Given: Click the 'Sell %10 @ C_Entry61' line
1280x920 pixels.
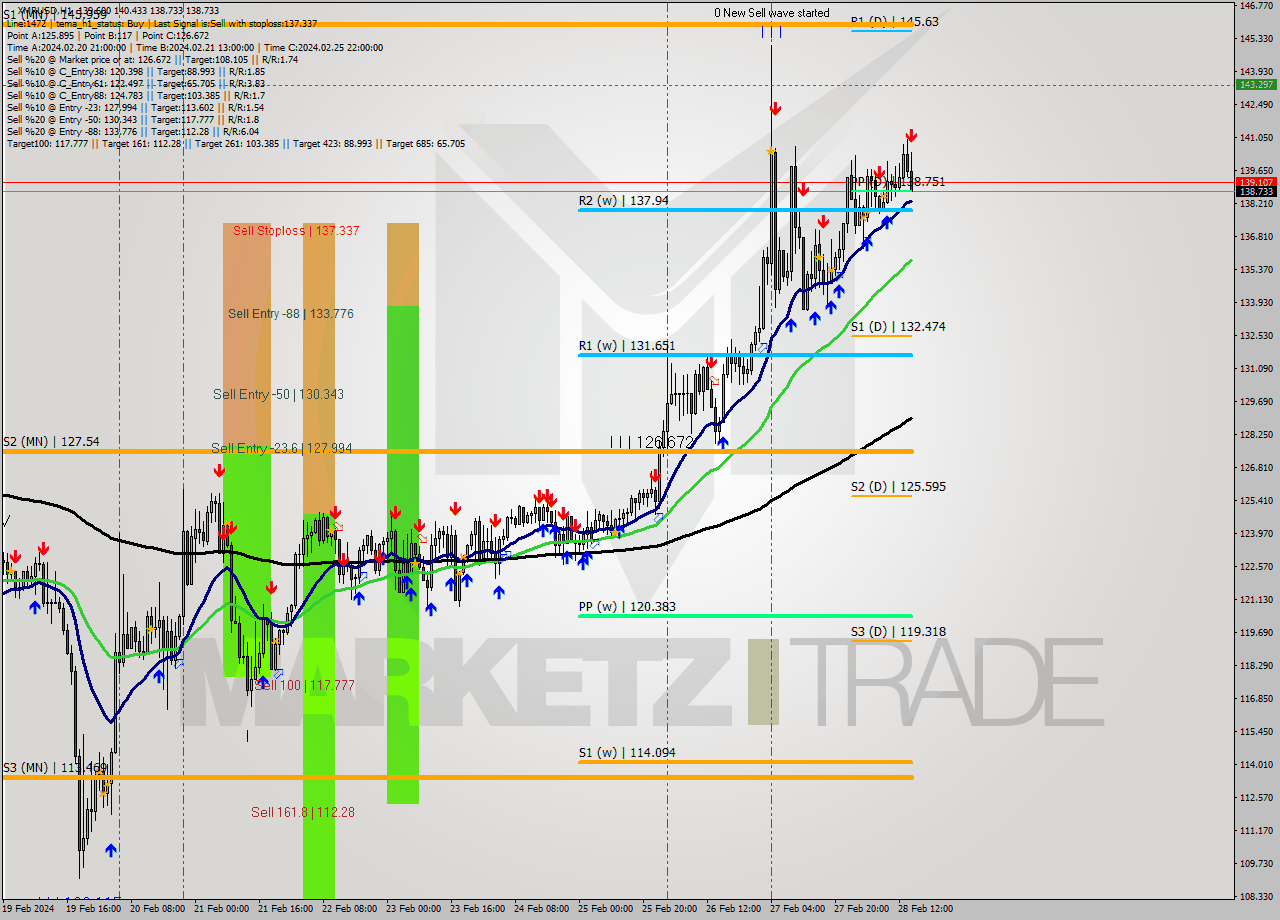Looking at the screenshot, I should point(136,83).
